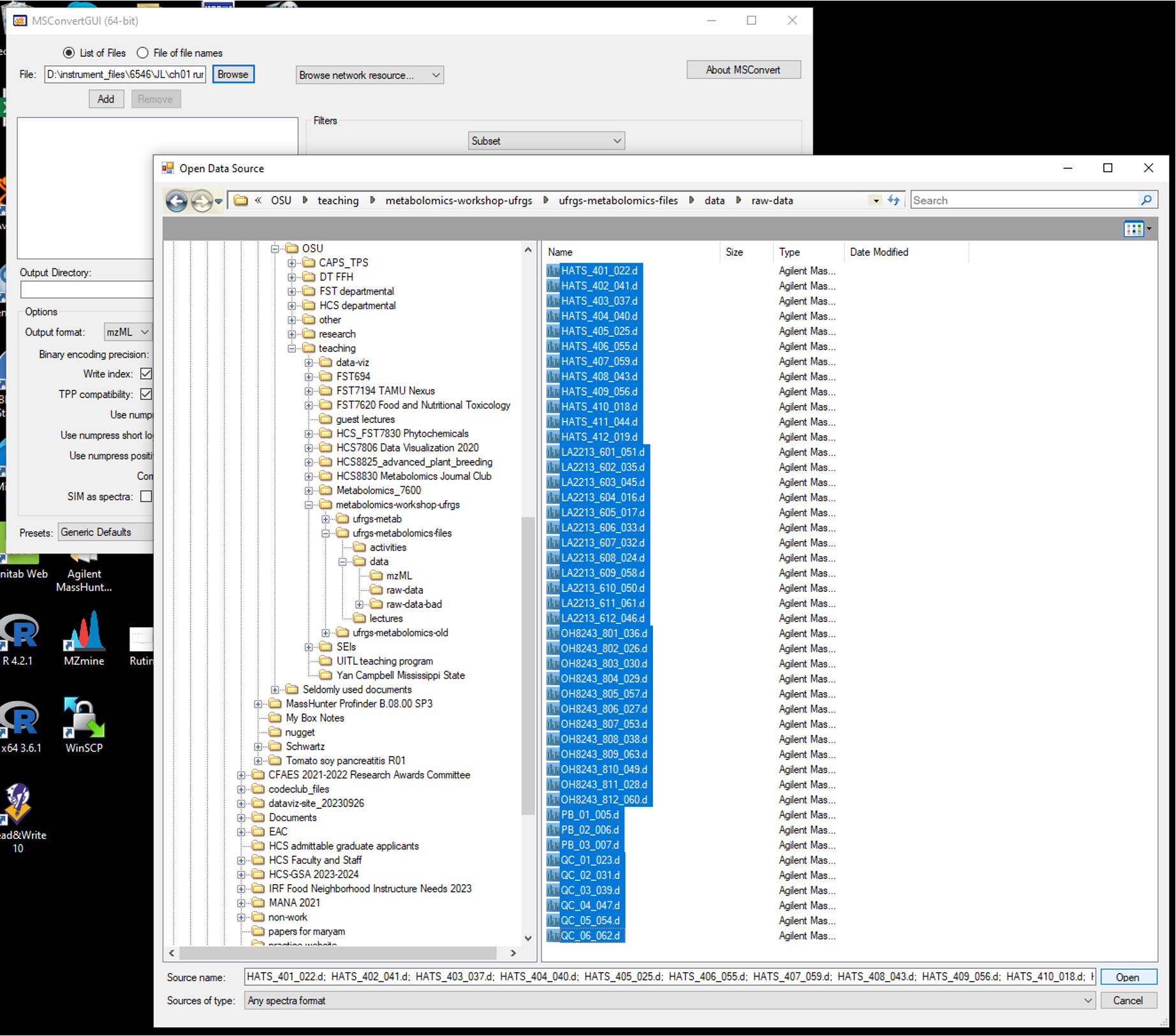Viewport: 1176px width, 1036px height.
Task: Click the folder tree horizontal scrollbar
Action: tap(338, 953)
